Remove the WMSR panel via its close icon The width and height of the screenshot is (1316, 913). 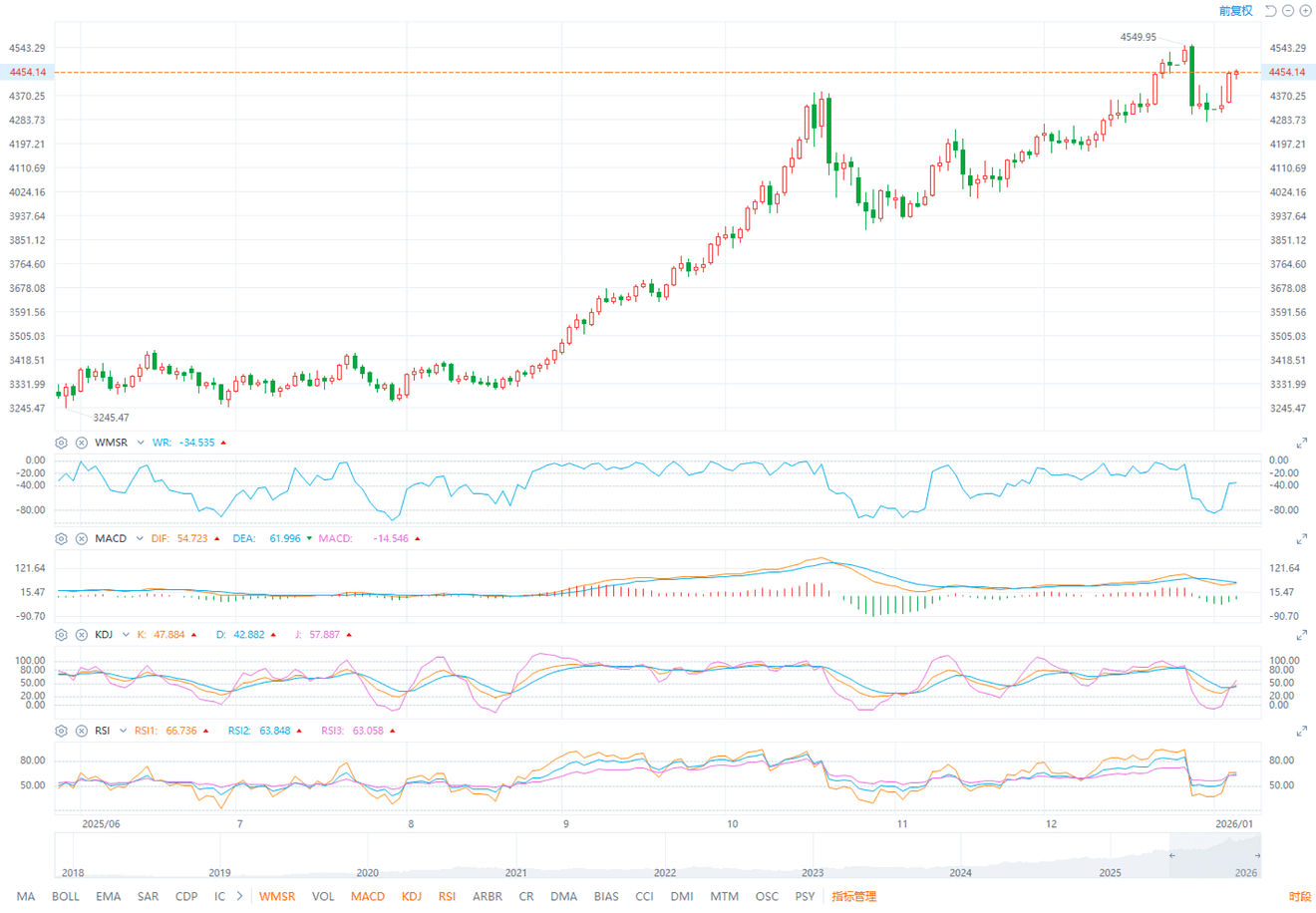click(x=81, y=442)
